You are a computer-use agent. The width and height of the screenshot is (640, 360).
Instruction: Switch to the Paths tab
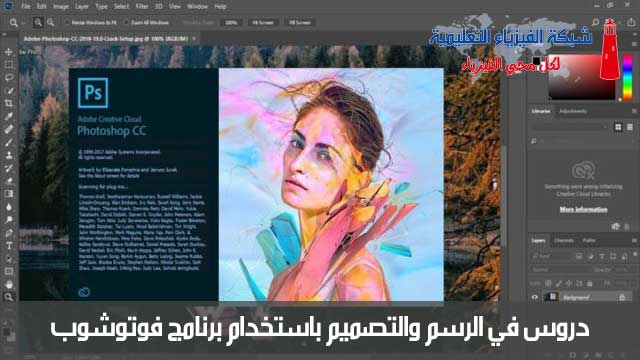(589, 240)
